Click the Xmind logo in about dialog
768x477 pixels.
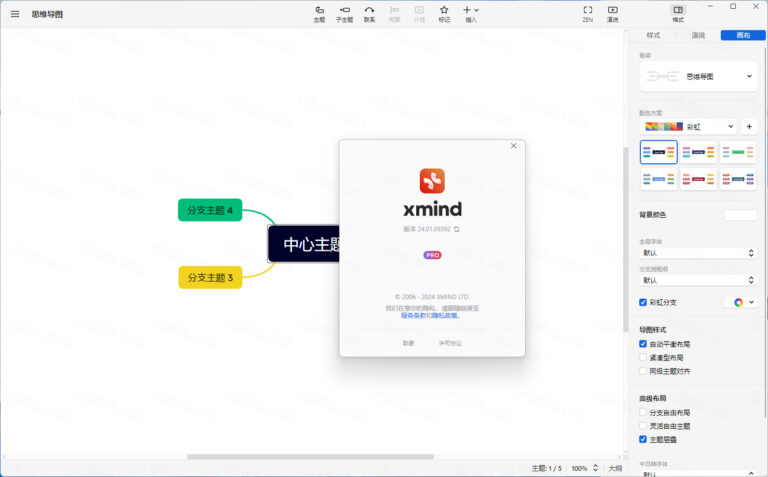432,181
